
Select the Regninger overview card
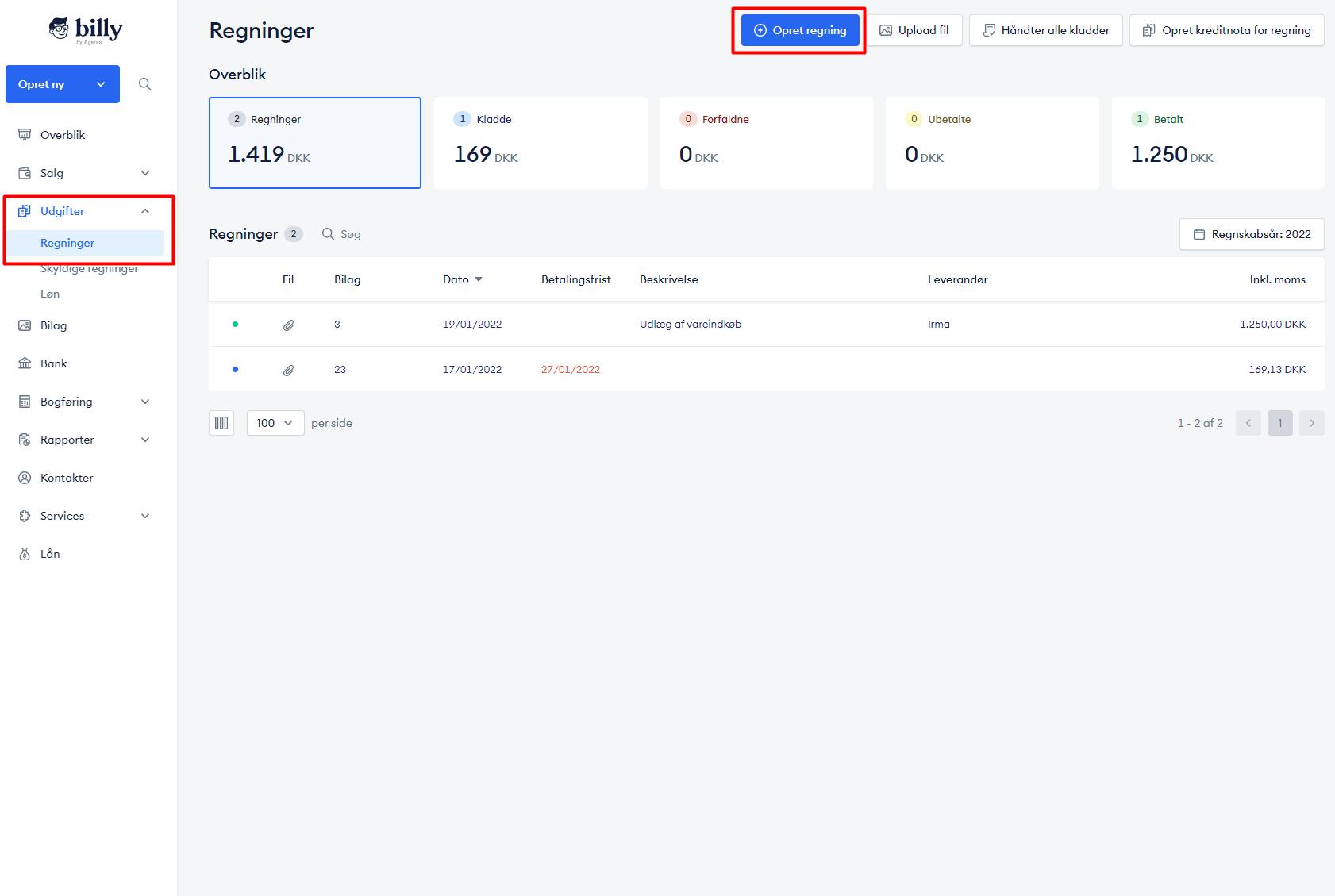[315, 143]
